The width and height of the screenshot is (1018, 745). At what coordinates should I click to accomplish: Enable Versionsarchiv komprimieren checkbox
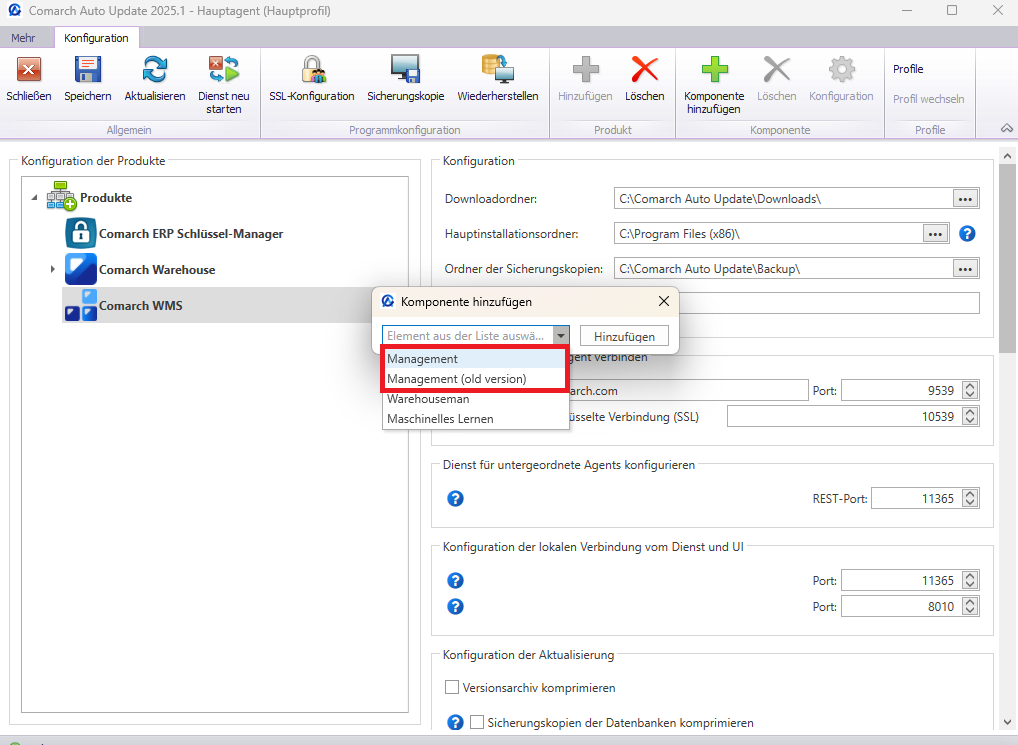(x=452, y=687)
